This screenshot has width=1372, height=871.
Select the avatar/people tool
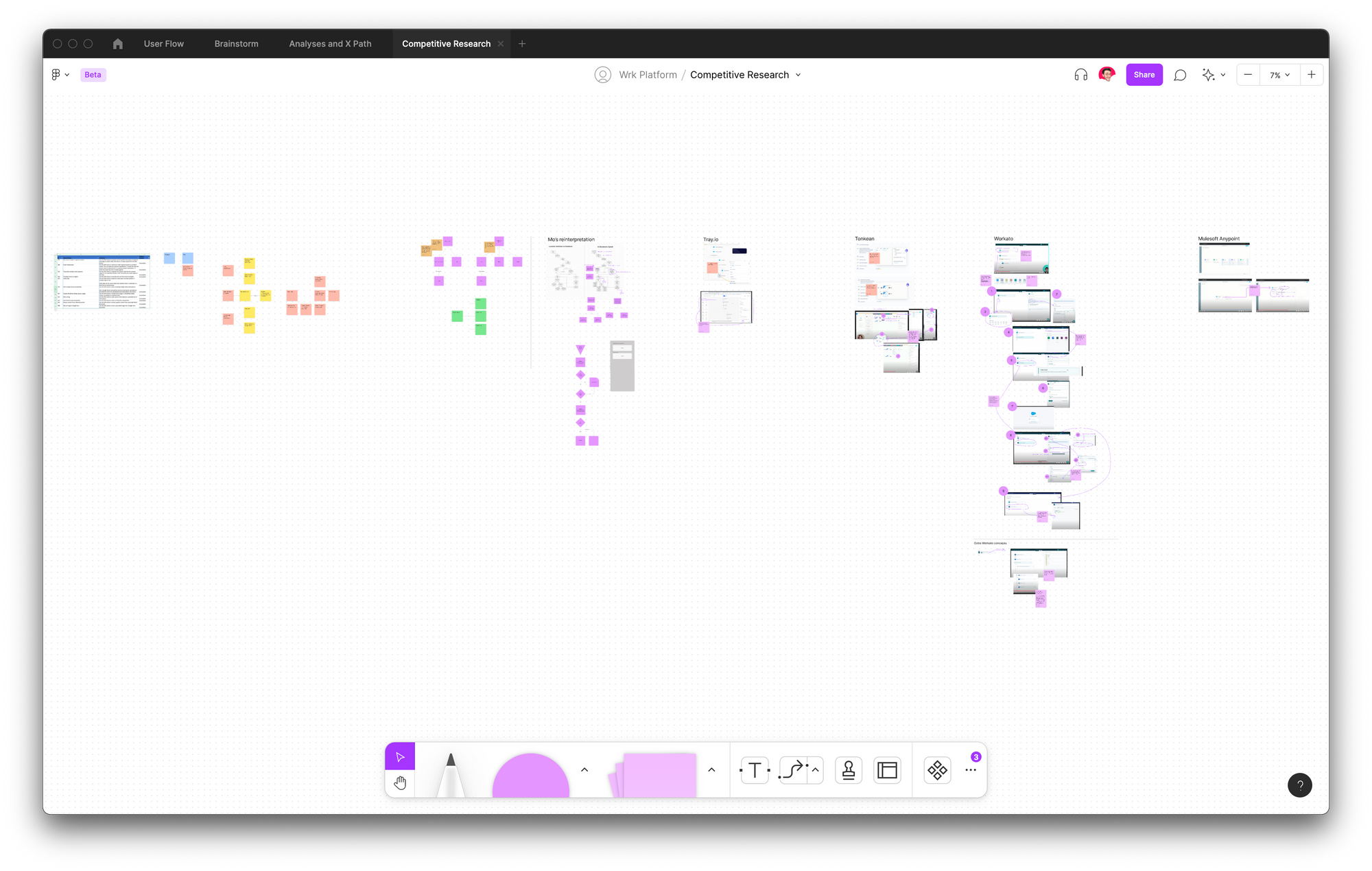[847, 770]
